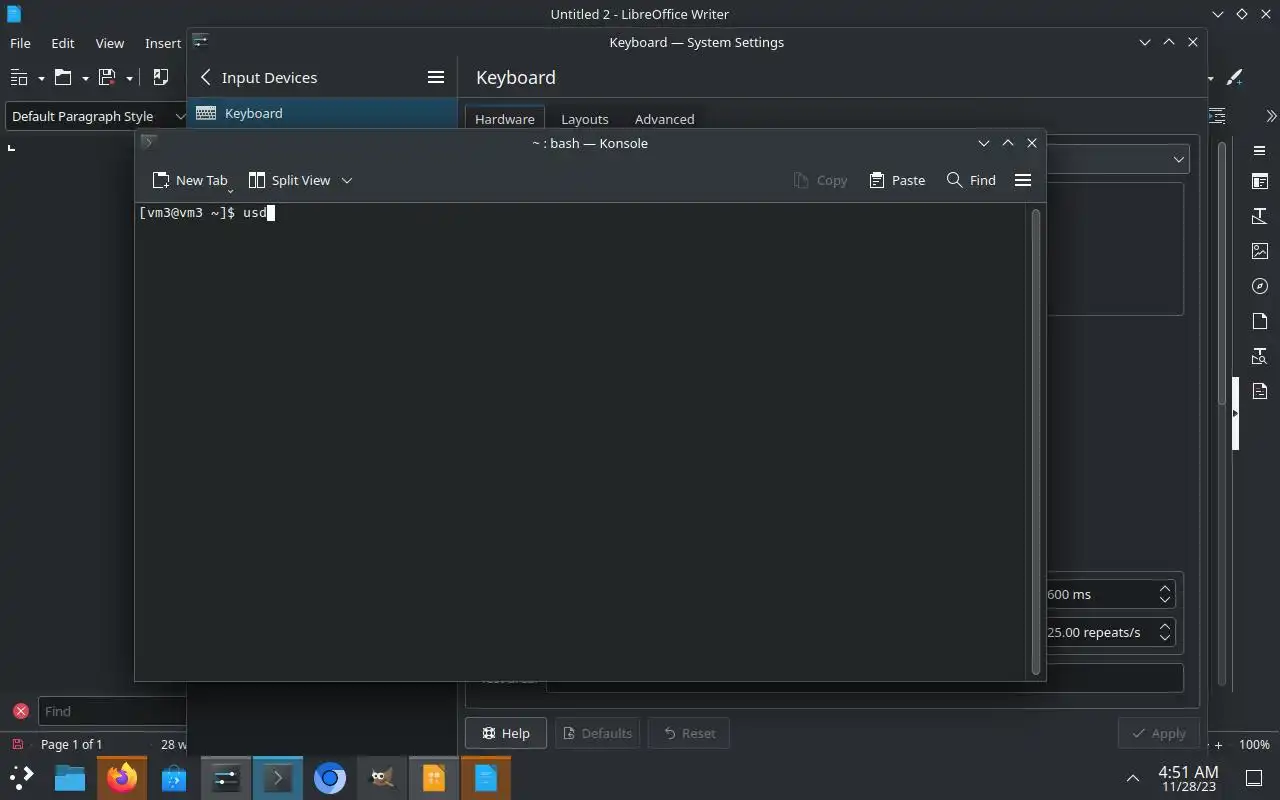Click the 25.00 repeats/s stepper arrows

coord(1164,632)
